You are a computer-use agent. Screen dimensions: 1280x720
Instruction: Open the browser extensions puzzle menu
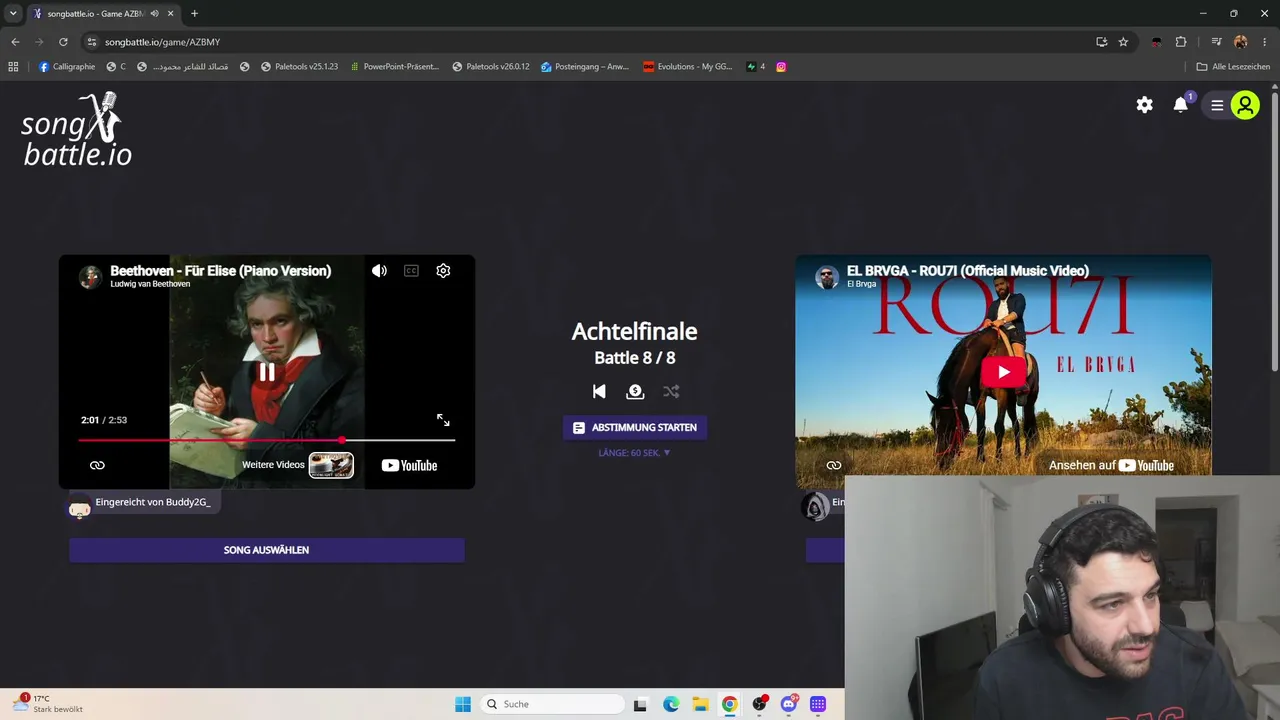[1181, 42]
